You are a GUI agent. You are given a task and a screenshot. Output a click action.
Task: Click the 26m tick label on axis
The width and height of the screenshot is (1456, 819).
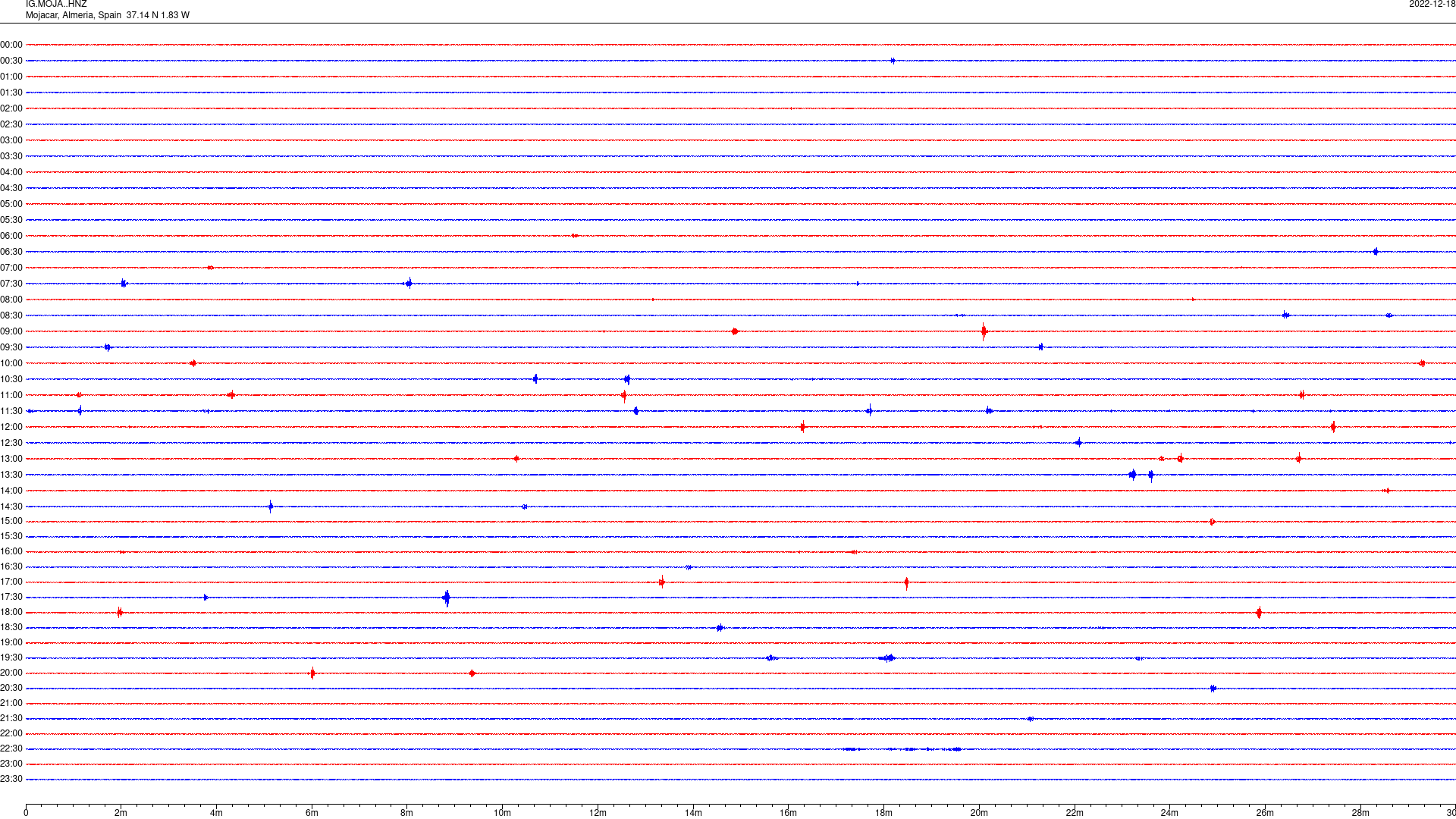(1265, 813)
